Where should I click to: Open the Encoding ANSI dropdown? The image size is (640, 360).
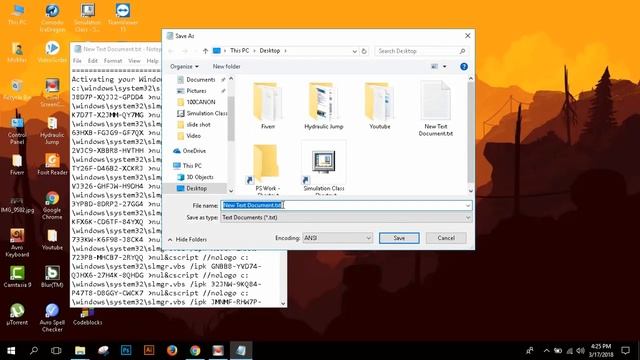[x=337, y=238]
